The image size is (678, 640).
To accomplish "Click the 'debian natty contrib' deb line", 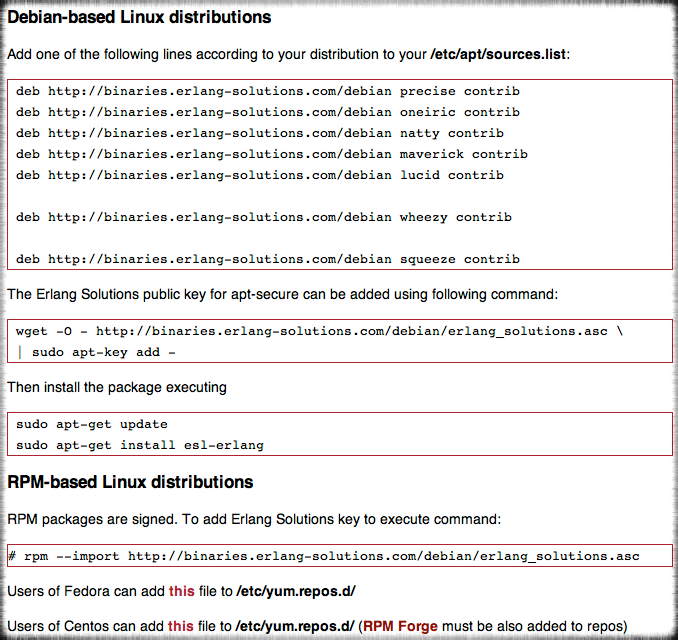I will [260, 133].
